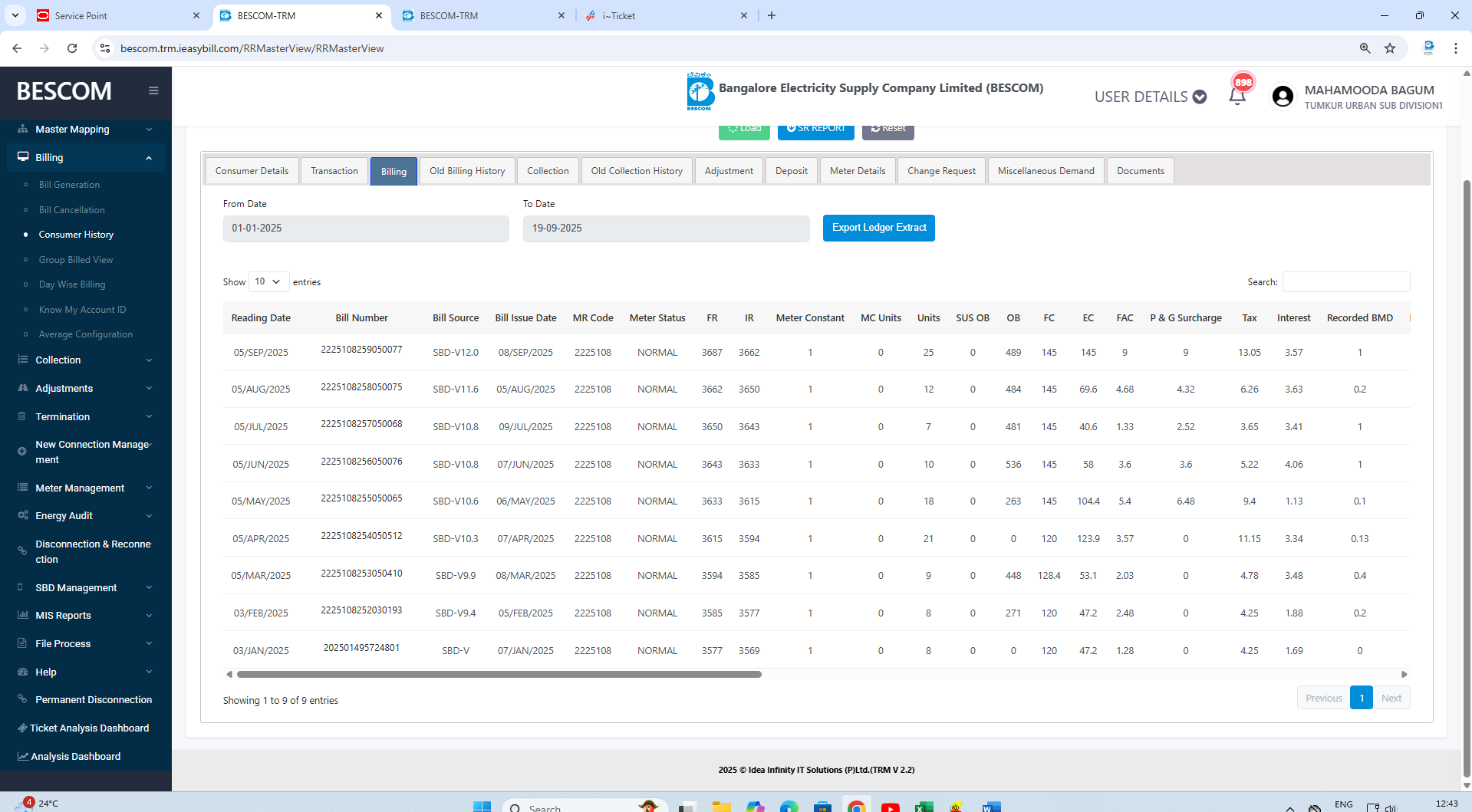Image resolution: width=1472 pixels, height=812 pixels.
Task: Click the table's horizontal scrollbar
Action: pos(499,675)
